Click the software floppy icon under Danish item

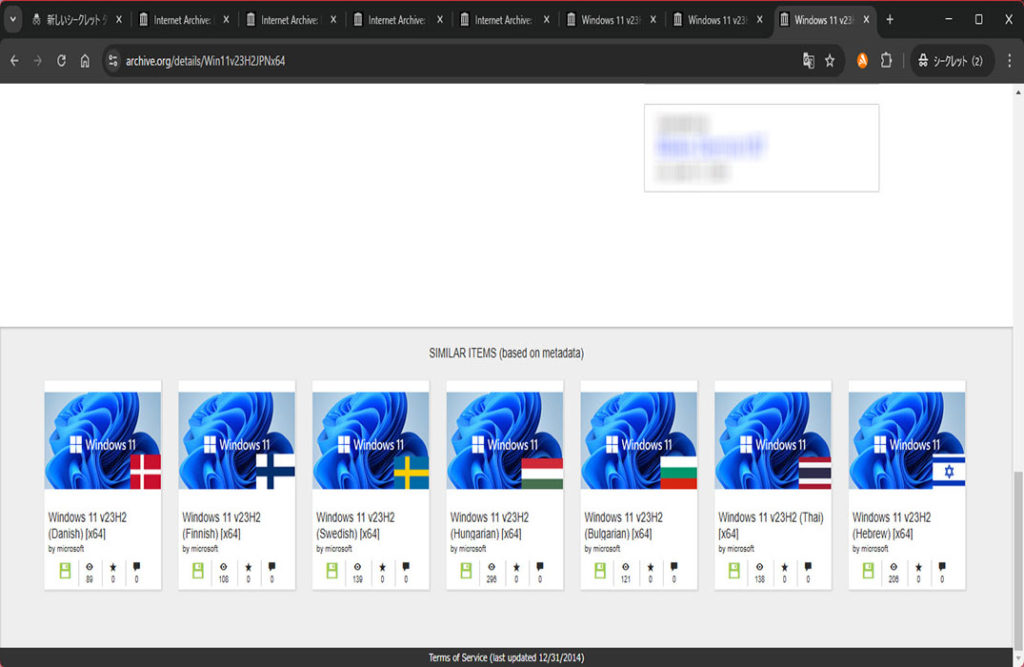coord(66,570)
